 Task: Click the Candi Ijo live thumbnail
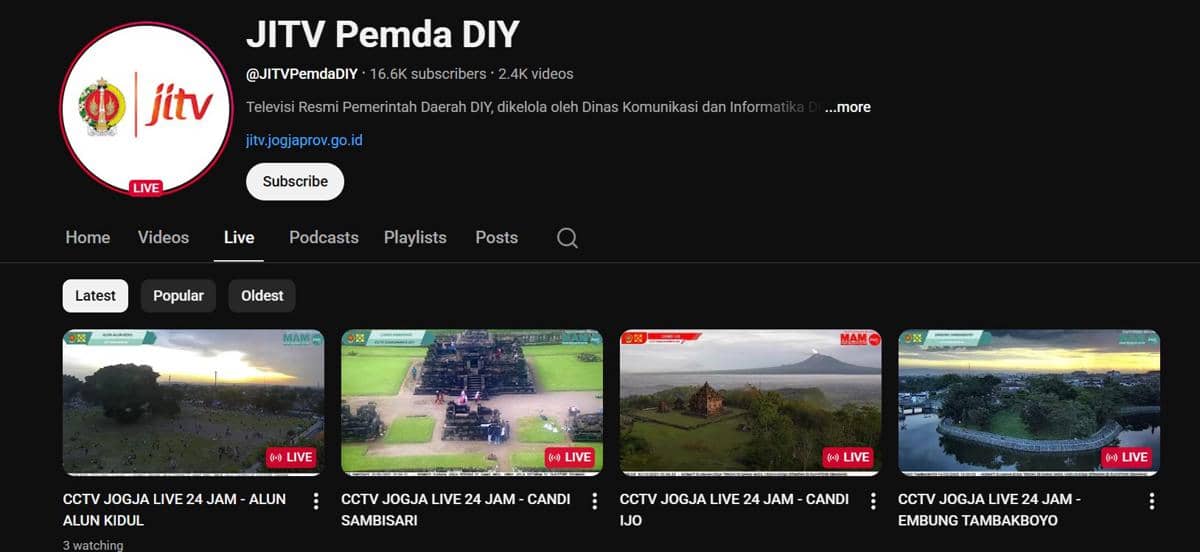[751, 402]
